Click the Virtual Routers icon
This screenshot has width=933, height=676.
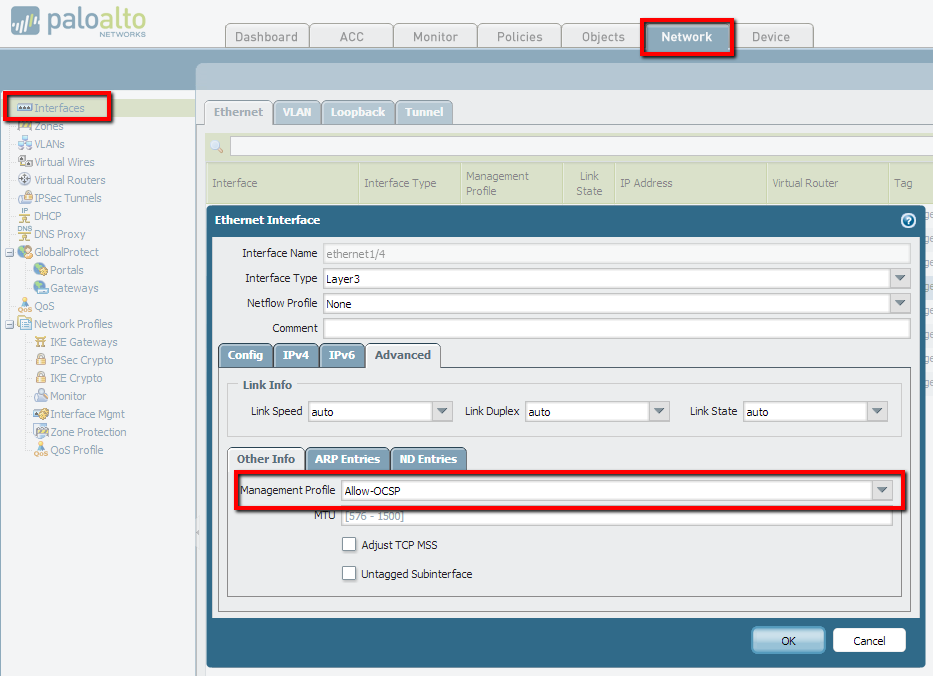24,179
